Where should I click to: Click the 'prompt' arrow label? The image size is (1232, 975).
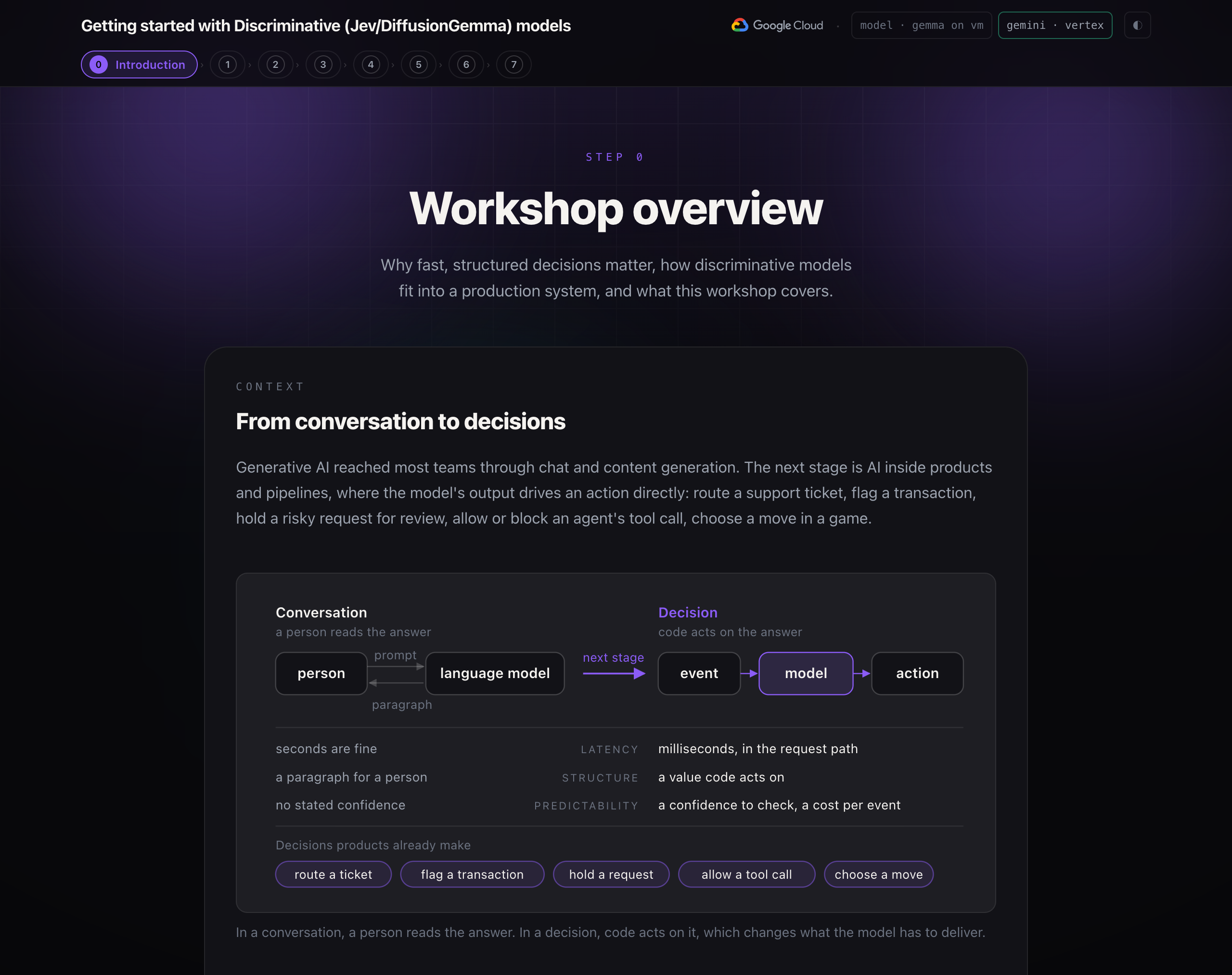click(395, 655)
